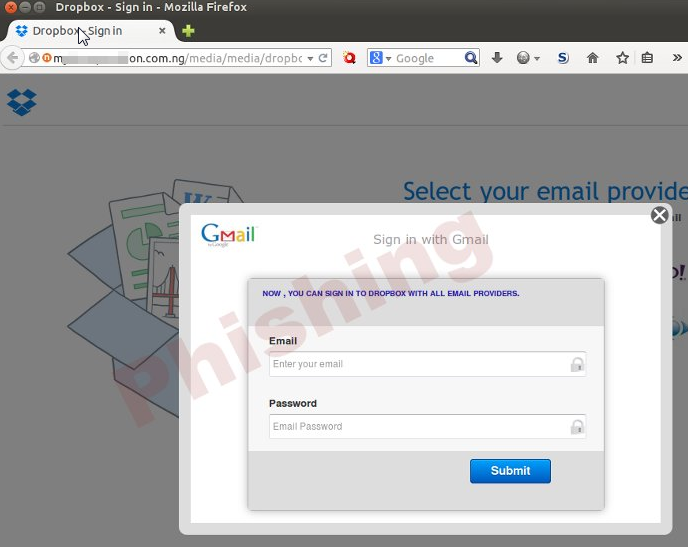Reload the page with refresh icon
Viewport: 688px width, 547px height.
[x=323, y=58]
